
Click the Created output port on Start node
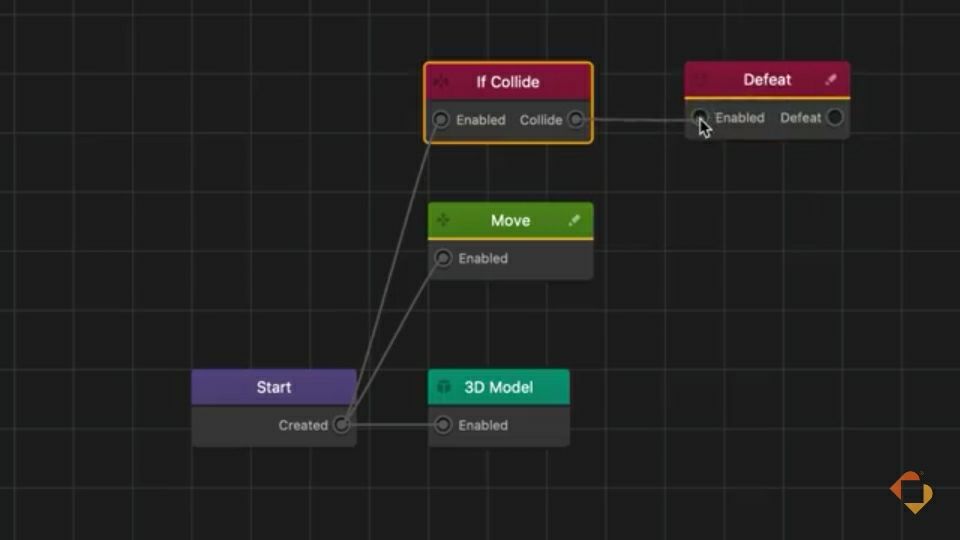tap(342, 425)
